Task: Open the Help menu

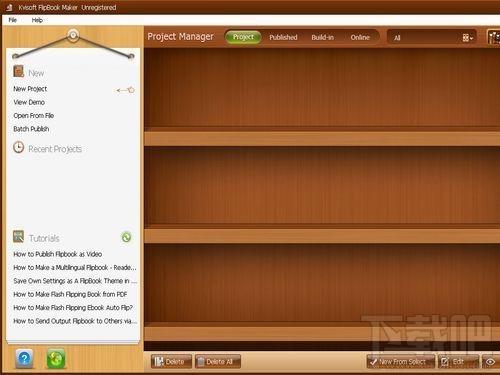Action: click(37, 20)
